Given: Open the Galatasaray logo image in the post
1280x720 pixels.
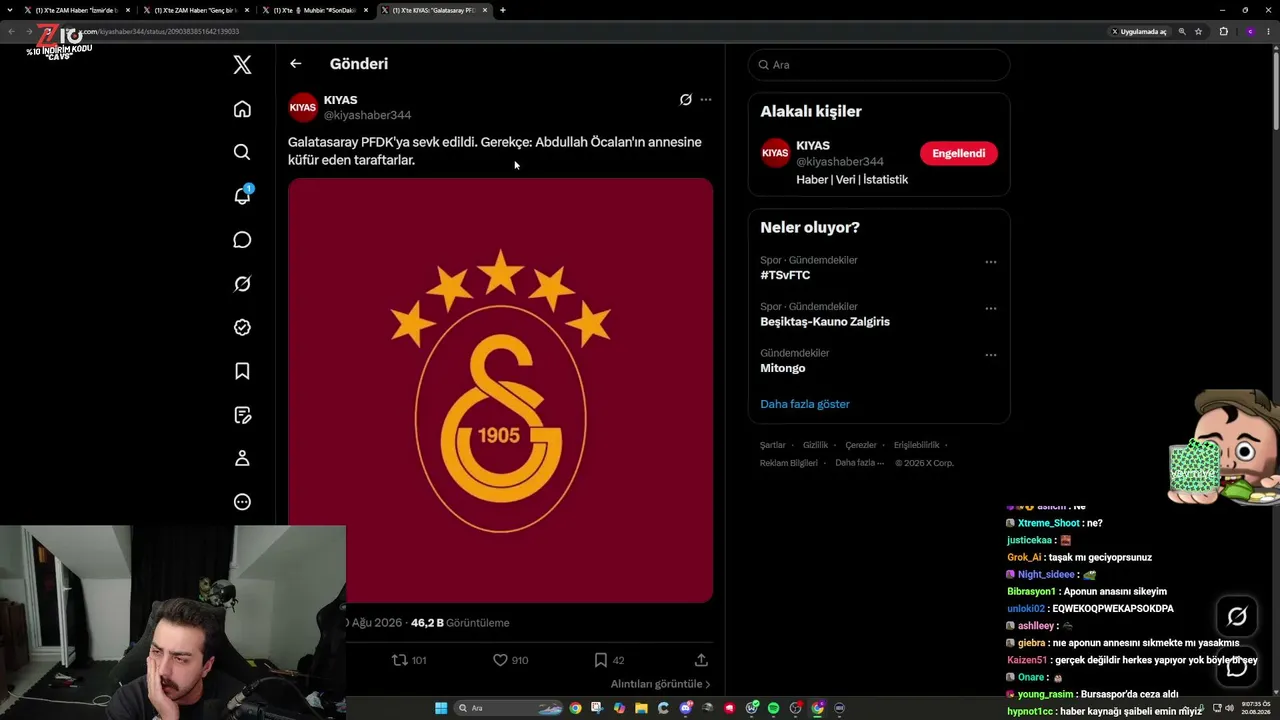Looking at the screenshot, I should [x=500, y=390].
